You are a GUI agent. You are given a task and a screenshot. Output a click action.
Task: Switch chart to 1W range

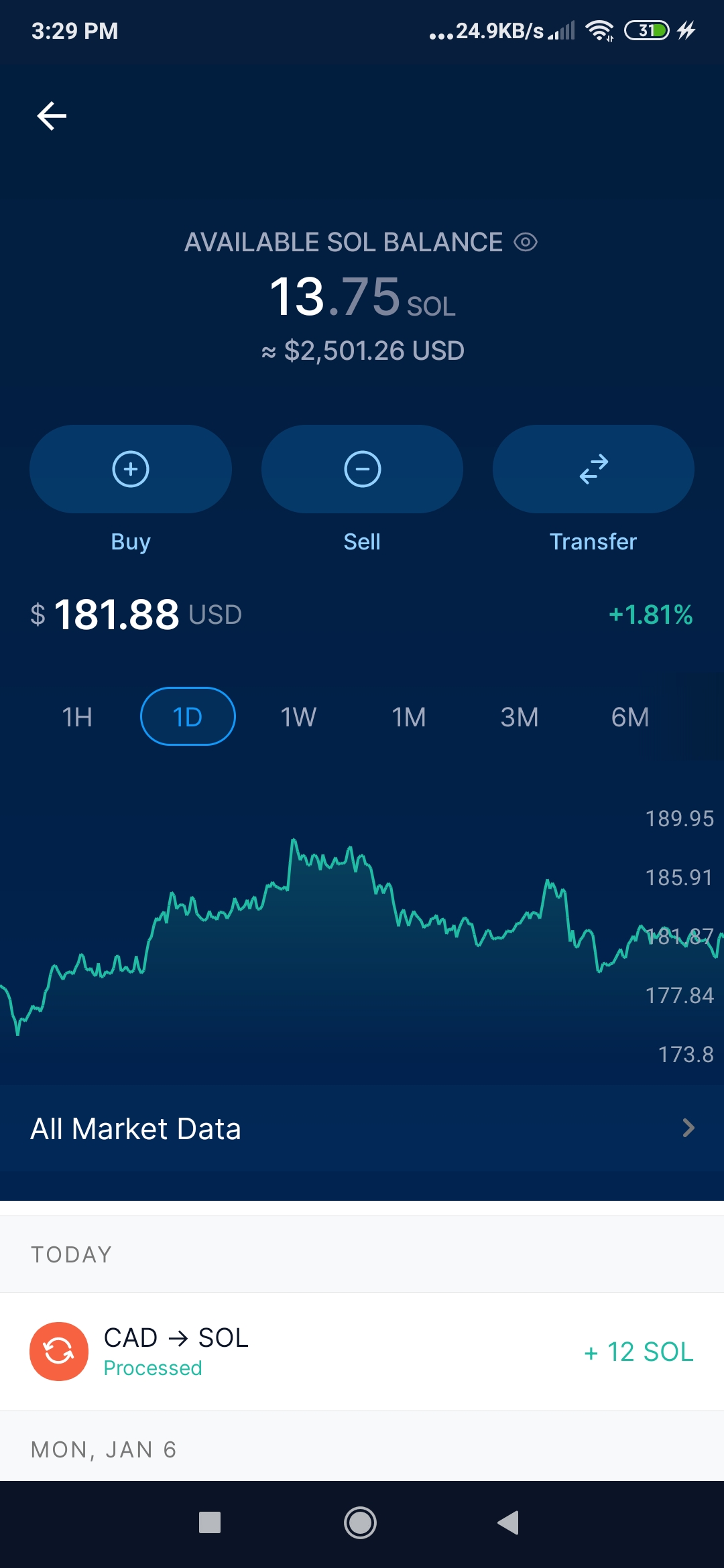pyautogui.click(x=298, y=717)
